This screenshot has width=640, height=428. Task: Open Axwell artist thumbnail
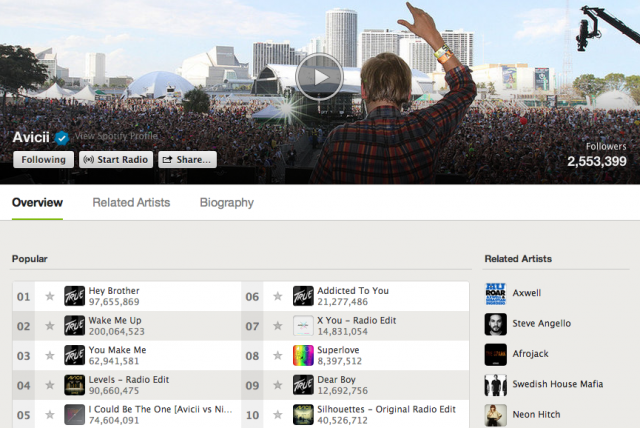495,294
